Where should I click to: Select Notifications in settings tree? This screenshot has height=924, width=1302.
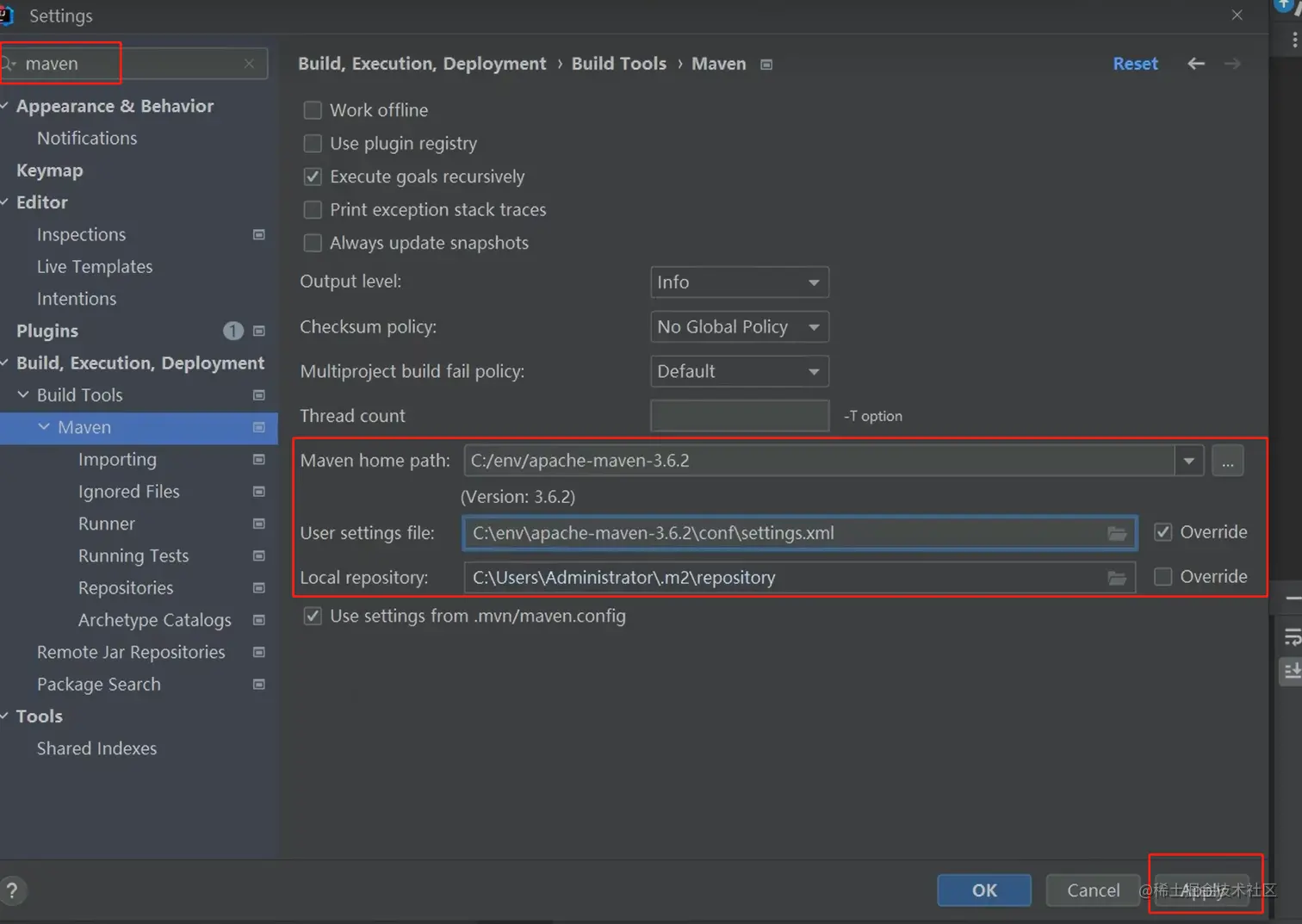pyautogui.click(x=87, y=139)
